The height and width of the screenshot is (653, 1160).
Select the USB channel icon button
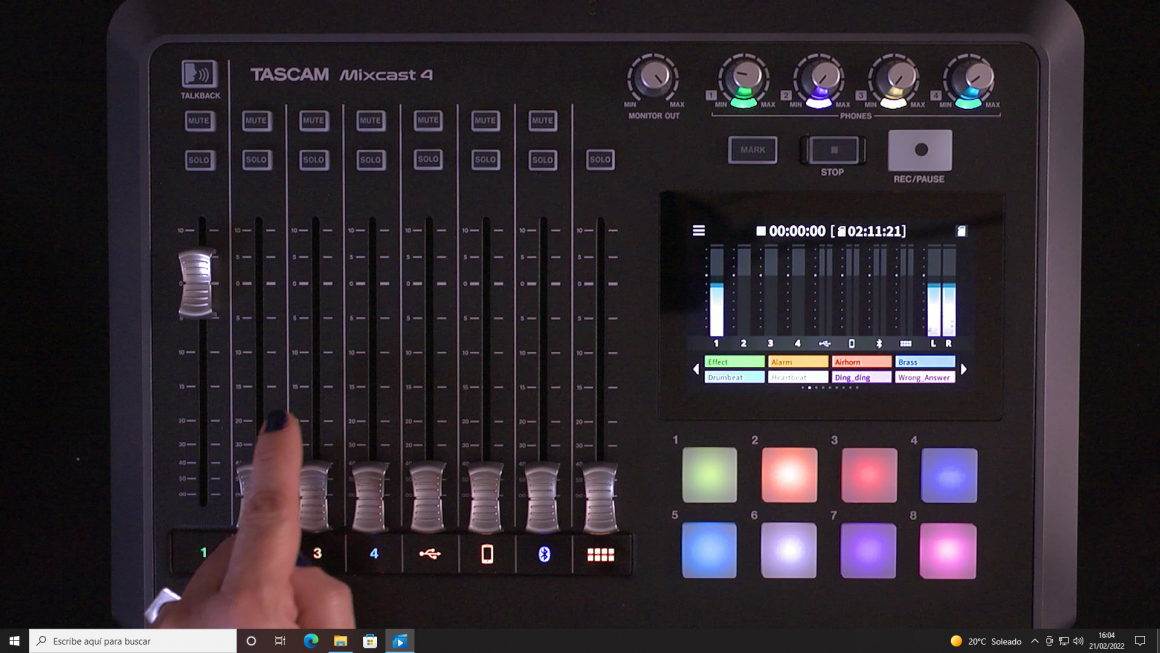point(430,554)
